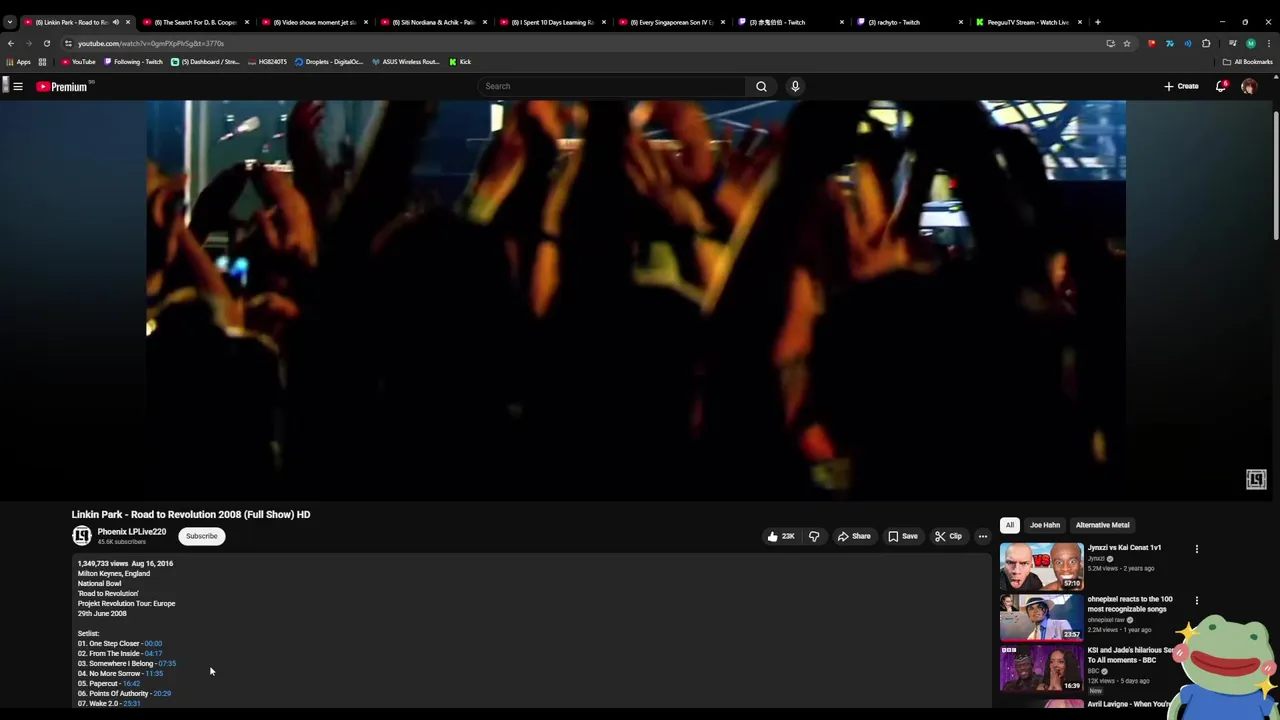Open Chrome profile avatar
Image resolution: width=1280 pixels, height=720 pixels.
[x=1250, y=43]
